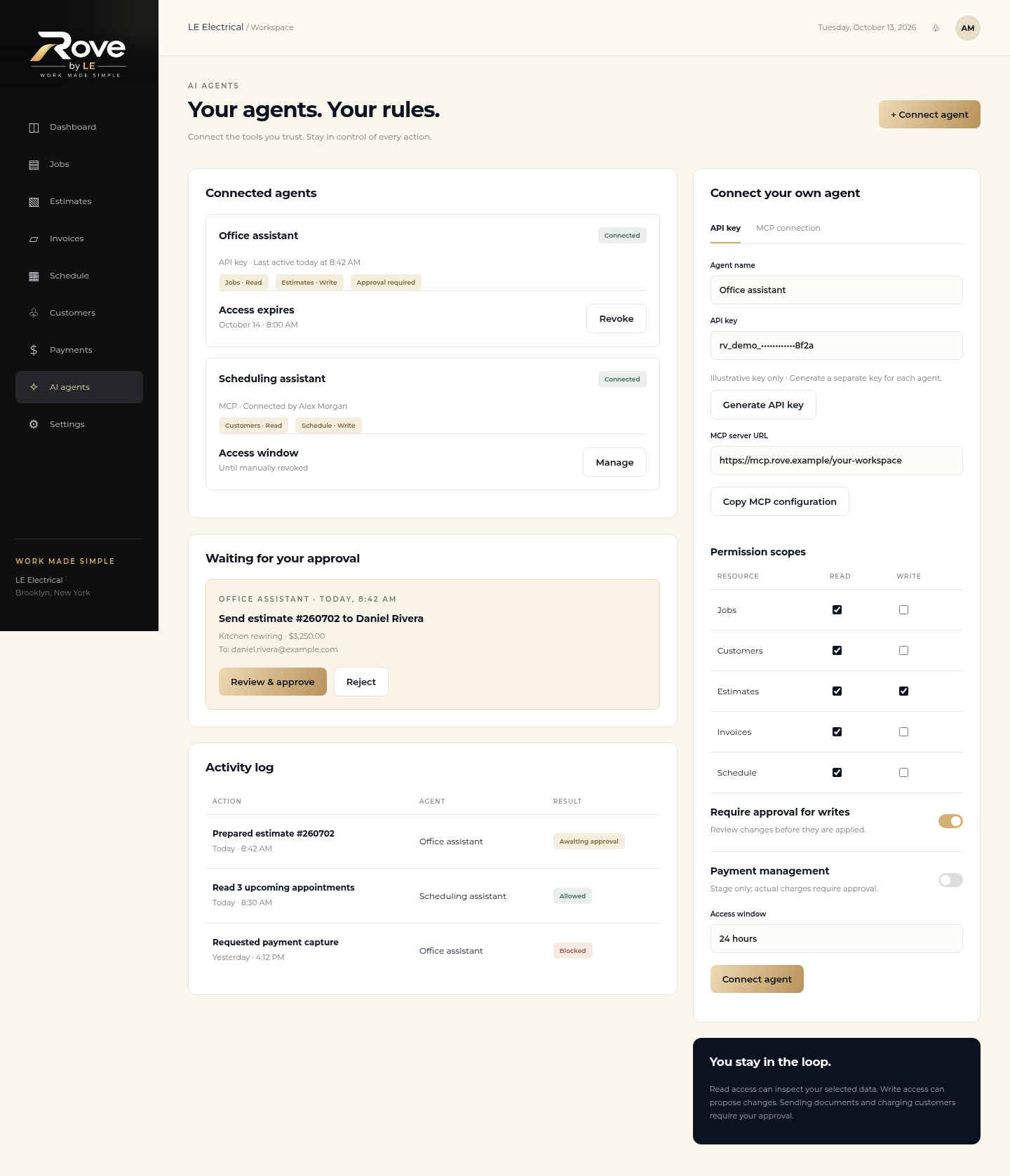This screenshot has width=1010, height=1176.
Task: Turn off Require approval for writes
Action: (950, 821)
